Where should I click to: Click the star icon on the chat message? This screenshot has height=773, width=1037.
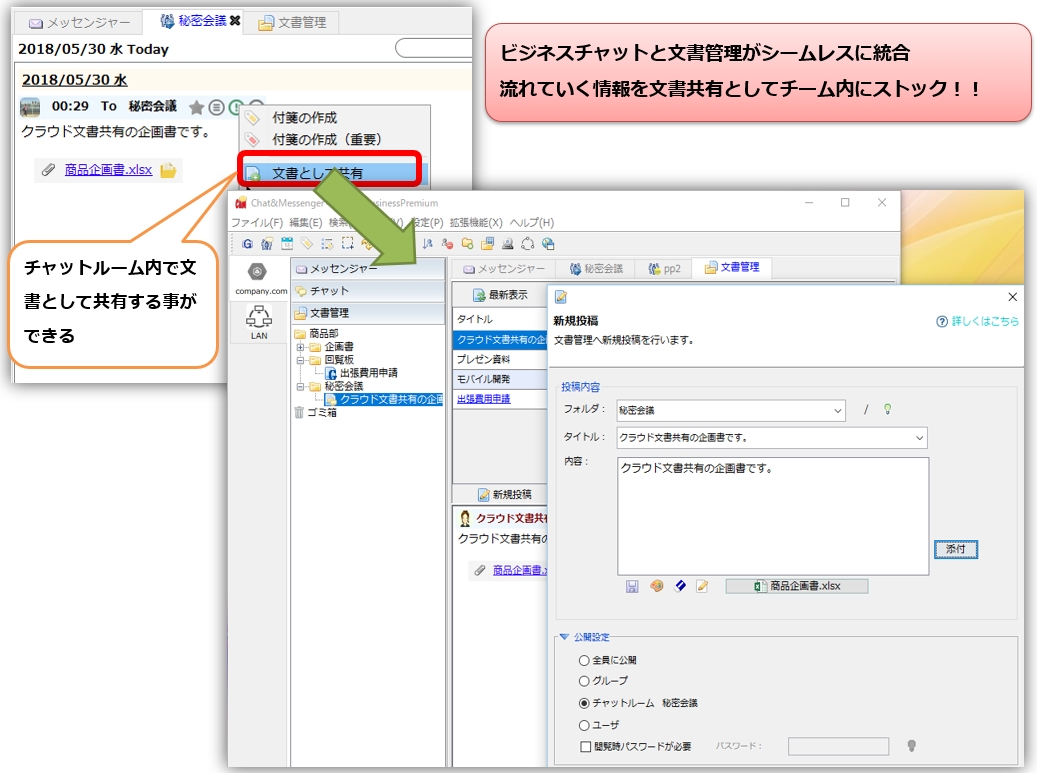click(x=197, y=107)
